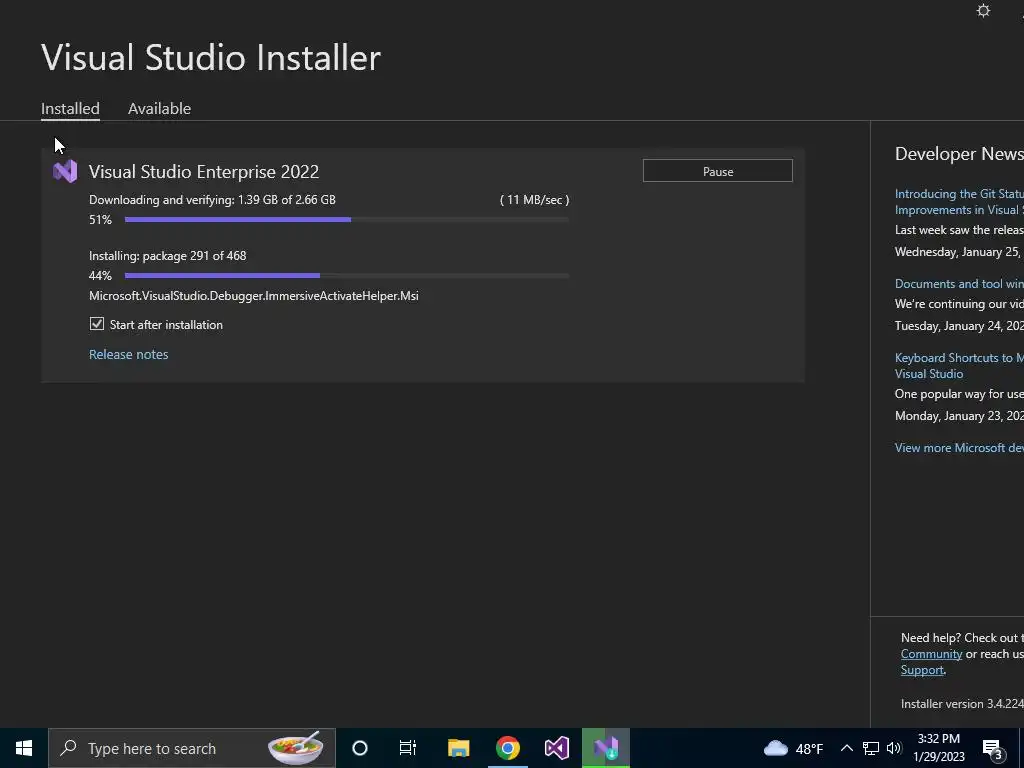Screen dimensions: 1024x768
Task: Open Cortana circle icon in taskbar
Action: [x=360, y=748]
